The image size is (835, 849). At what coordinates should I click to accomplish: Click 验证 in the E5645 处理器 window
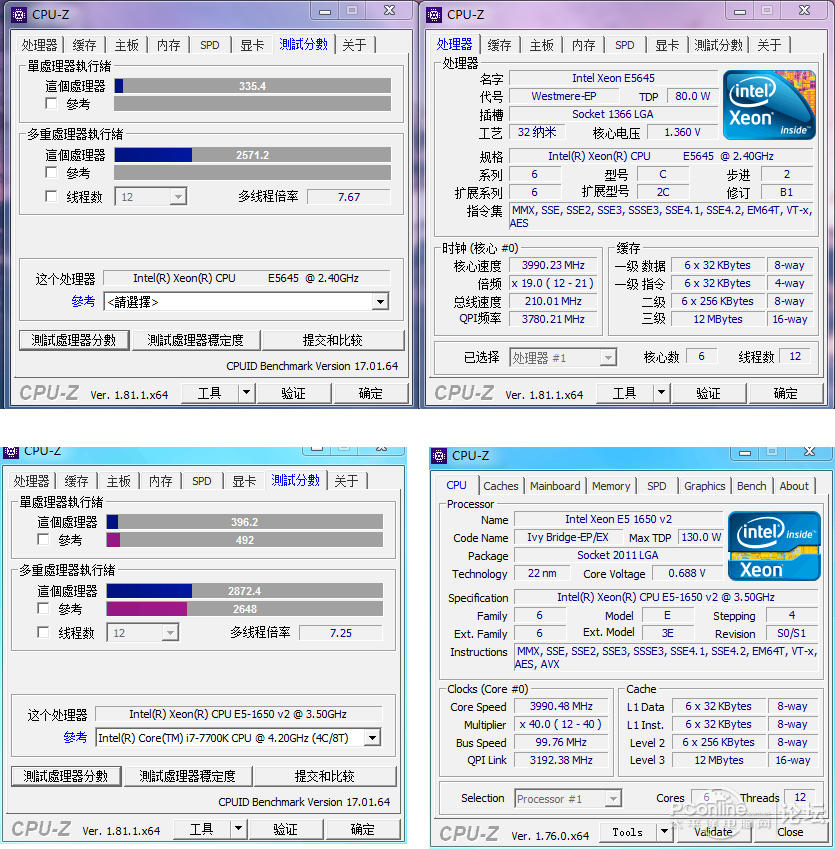[708, 393]
